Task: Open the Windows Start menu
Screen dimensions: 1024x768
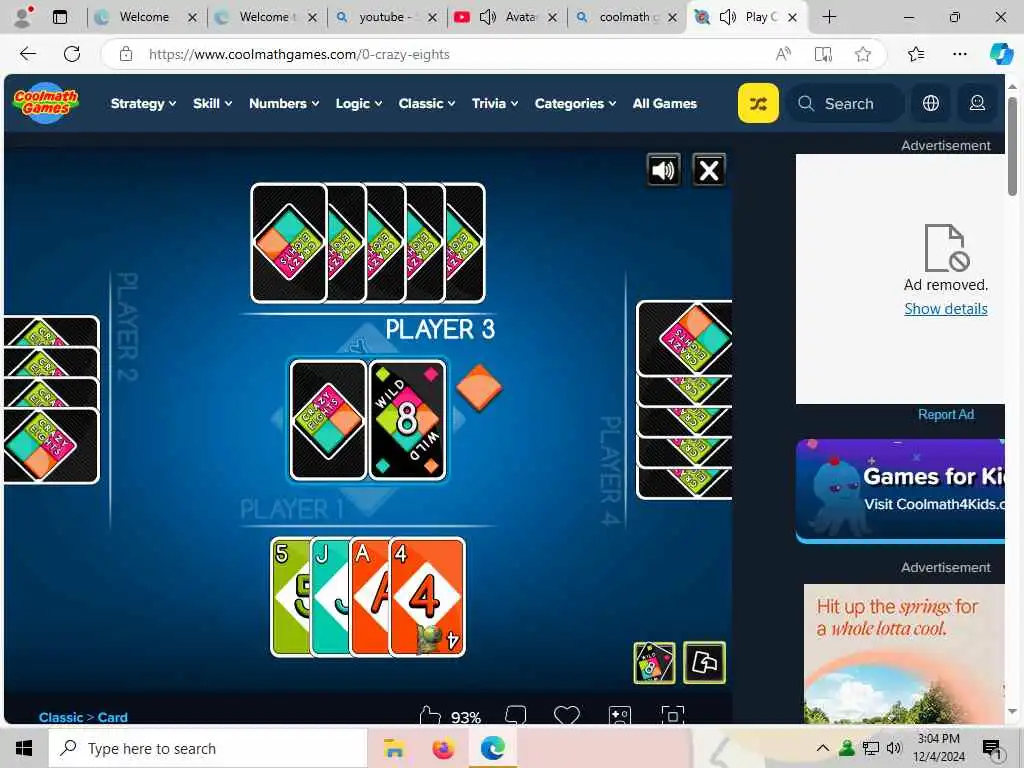Action: pos(24,748)
